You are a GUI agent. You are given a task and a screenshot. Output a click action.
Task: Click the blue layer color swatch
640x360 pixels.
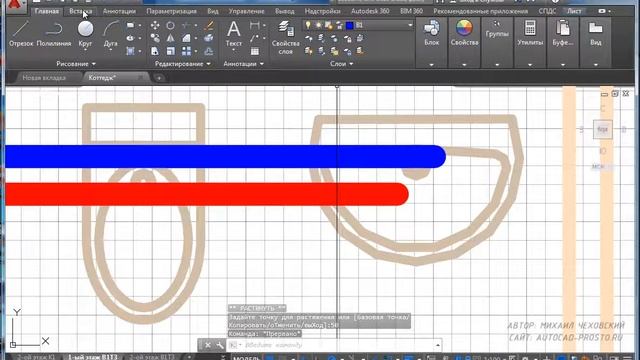(x=349, y=25)
